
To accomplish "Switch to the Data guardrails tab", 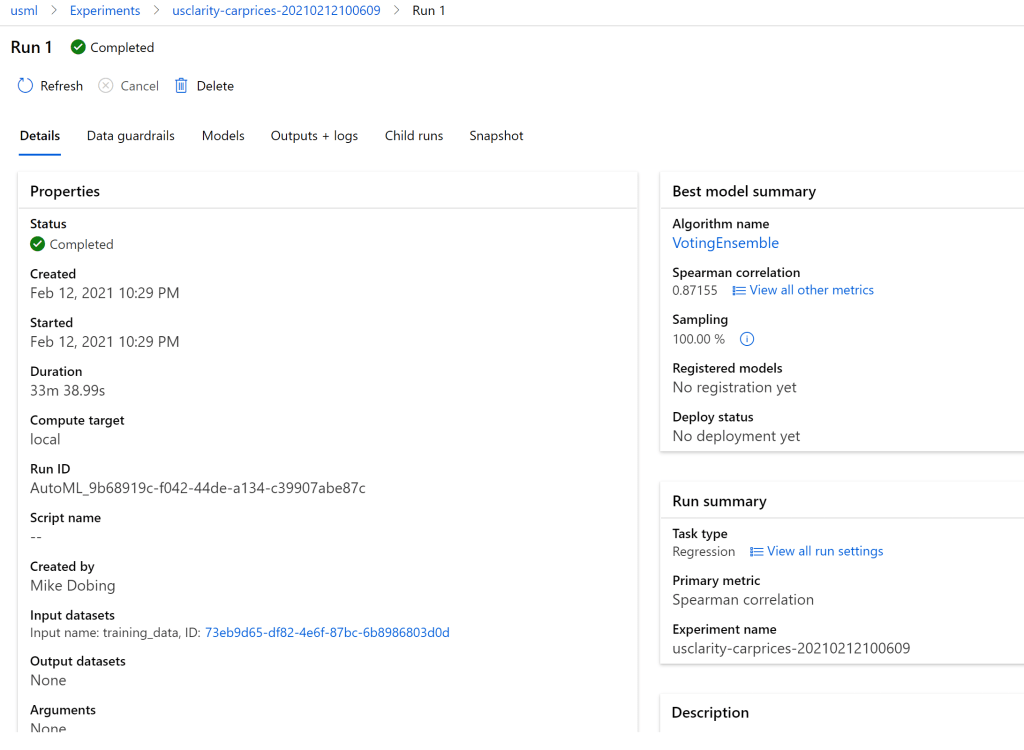I will click(131, 136).
